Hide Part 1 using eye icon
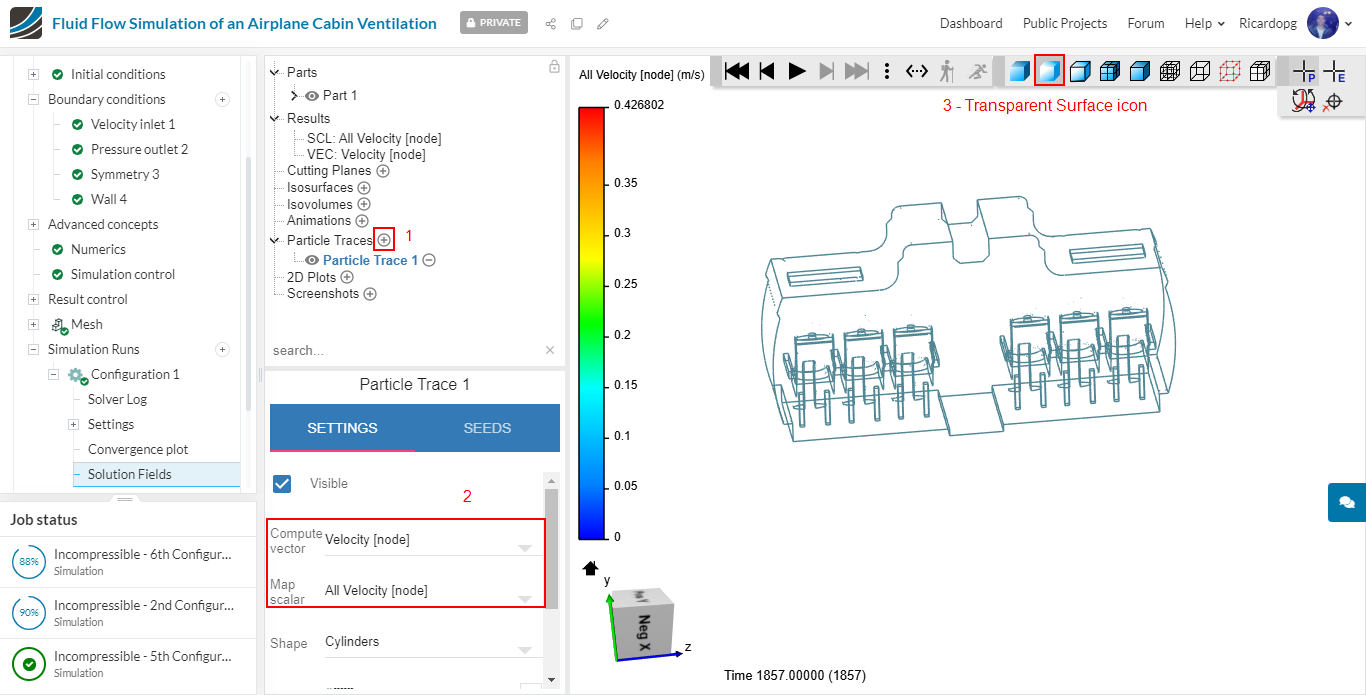1366x695 pixels. pos(312,96)
